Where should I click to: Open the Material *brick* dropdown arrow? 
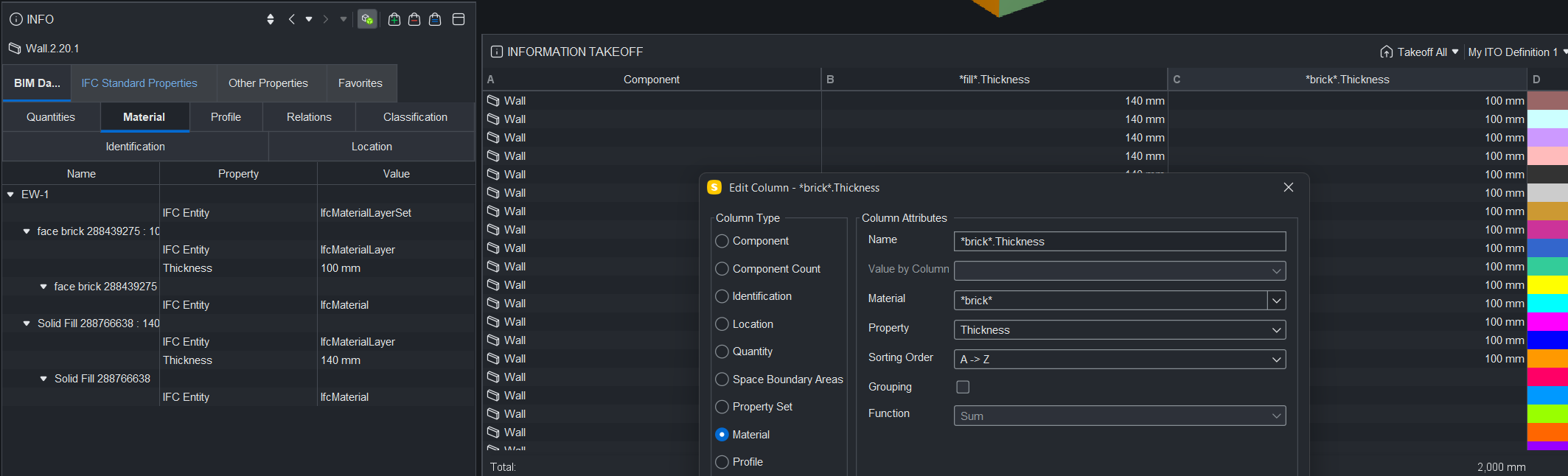tap(1277, 300)
